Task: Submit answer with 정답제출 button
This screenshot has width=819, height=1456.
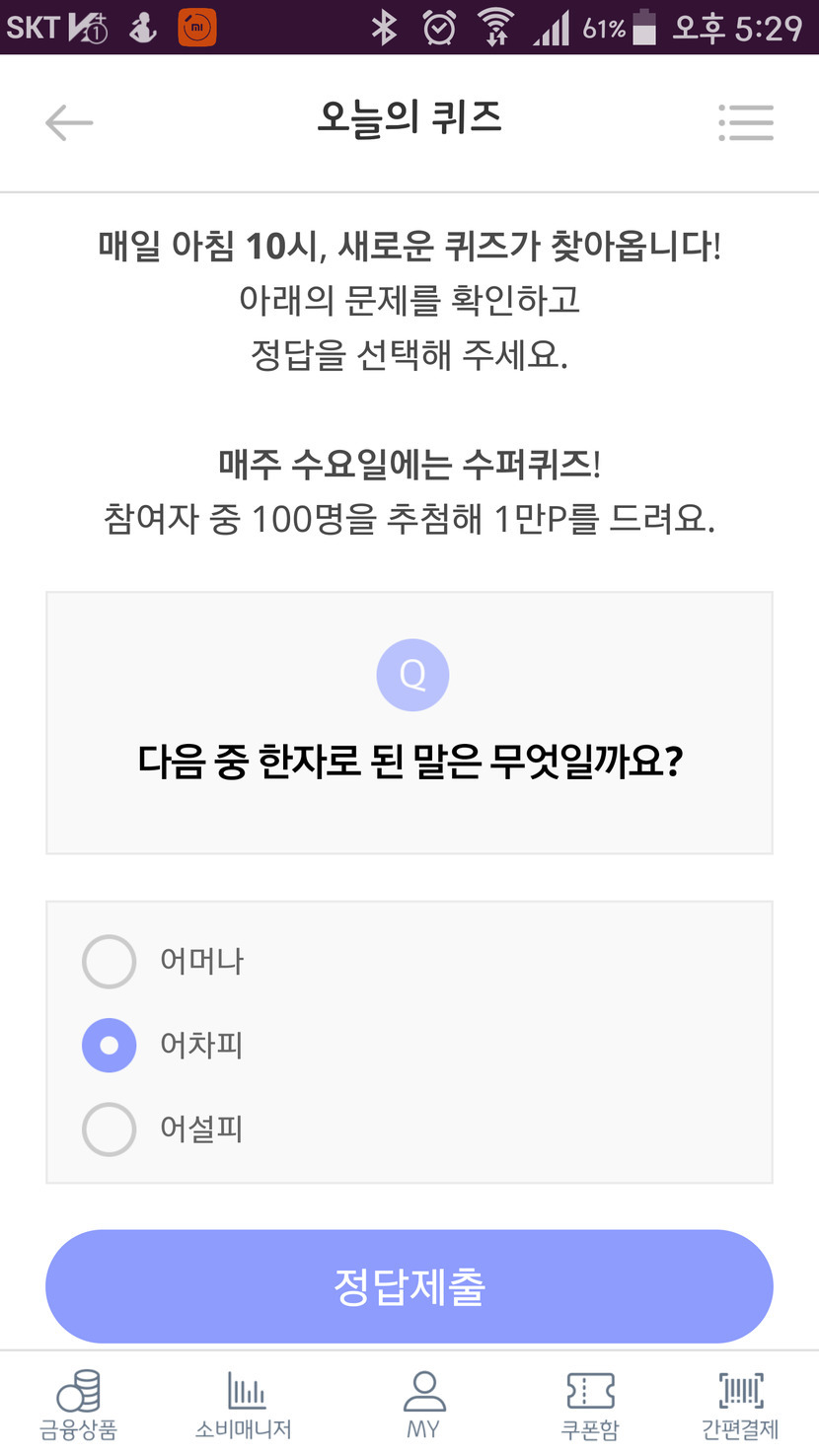Action: click(x=409, y=1285)
